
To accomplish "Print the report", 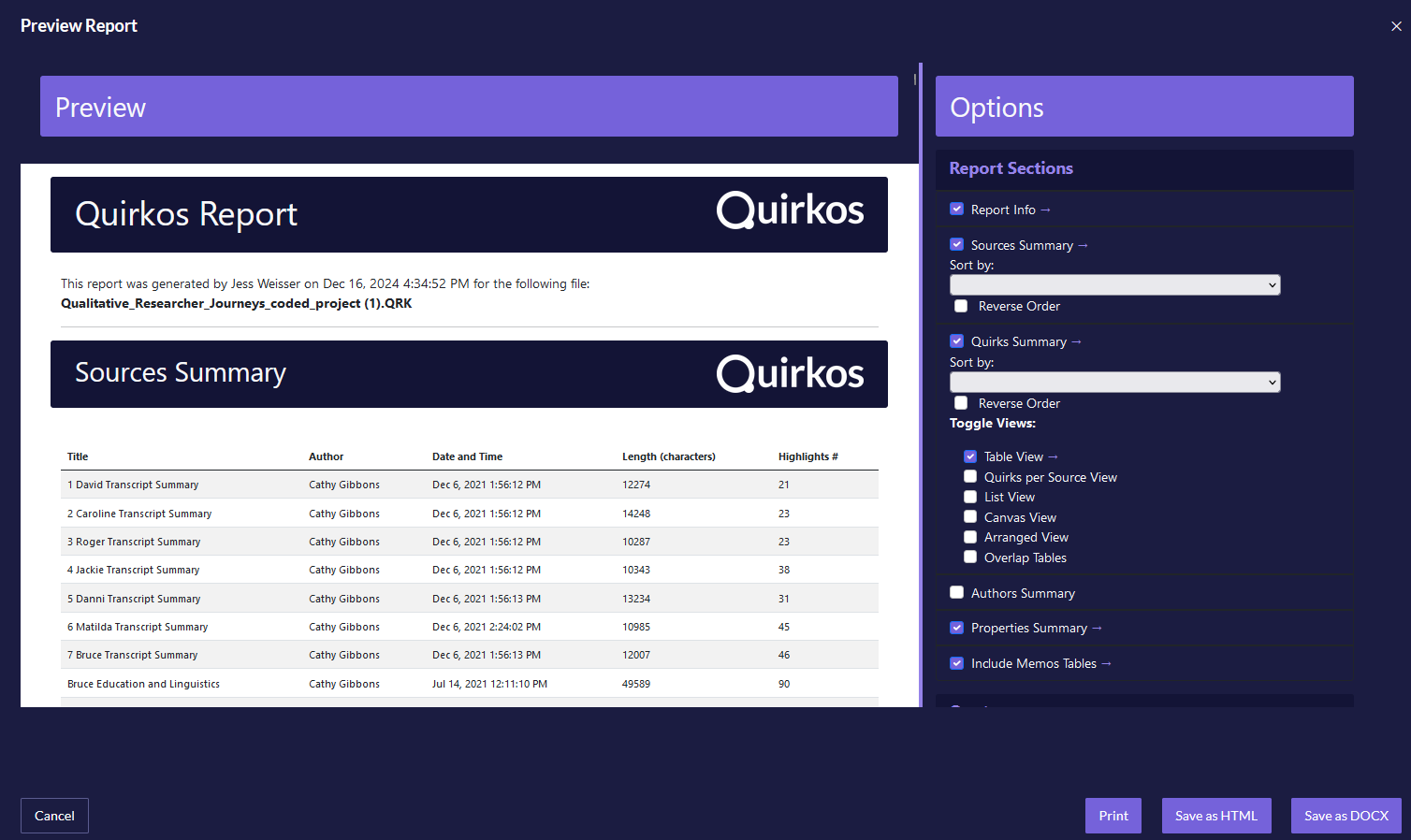I will click(x=1113, y=816).
